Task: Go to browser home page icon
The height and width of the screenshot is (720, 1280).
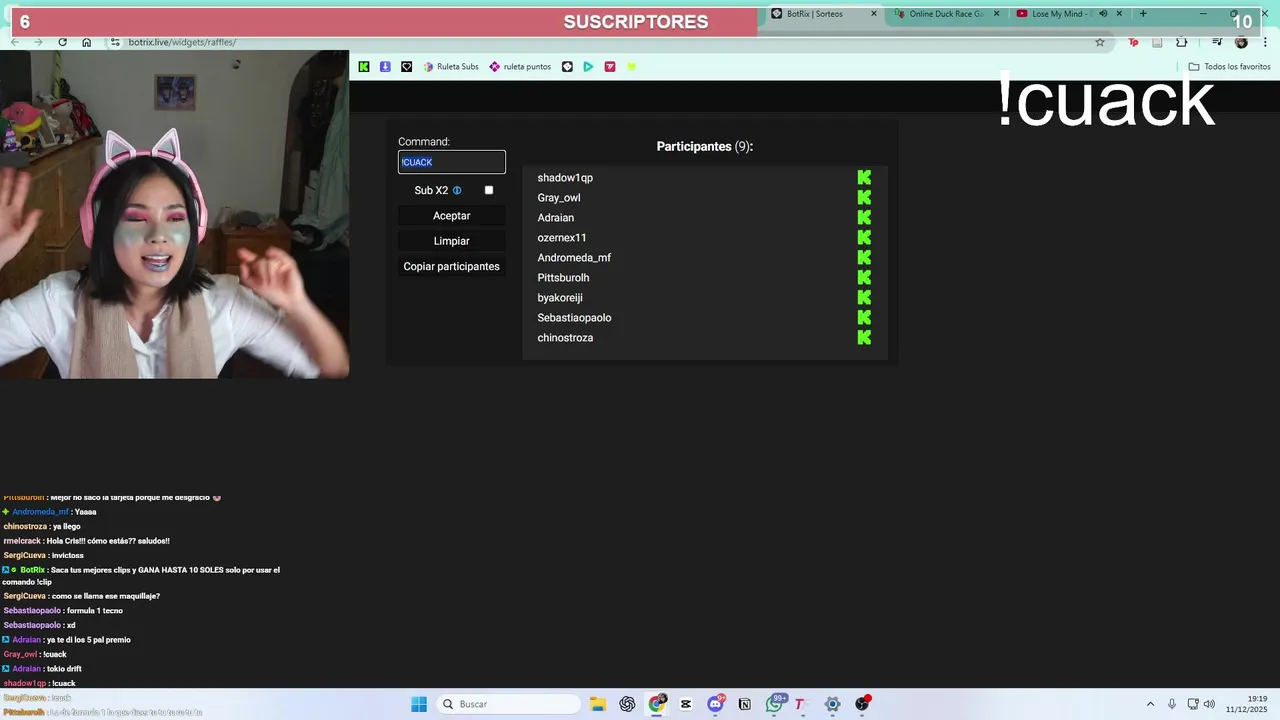Action: (87, 42)
